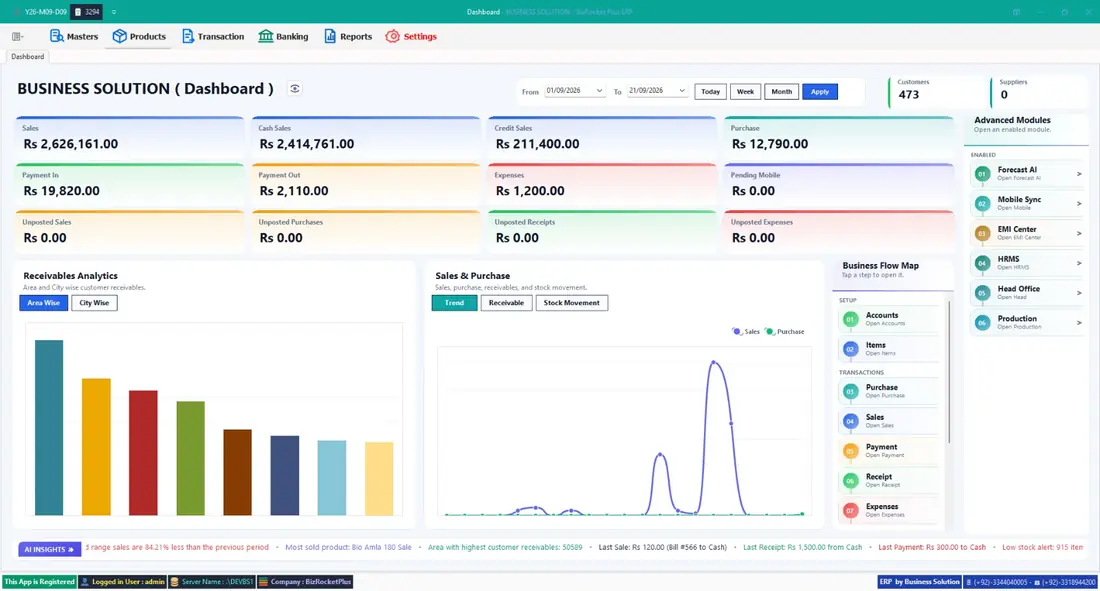The image size is (1100, 591).
Task: Click the logged-in user icon in status bar
Action: pyautogui.click(x=85, y=582)
